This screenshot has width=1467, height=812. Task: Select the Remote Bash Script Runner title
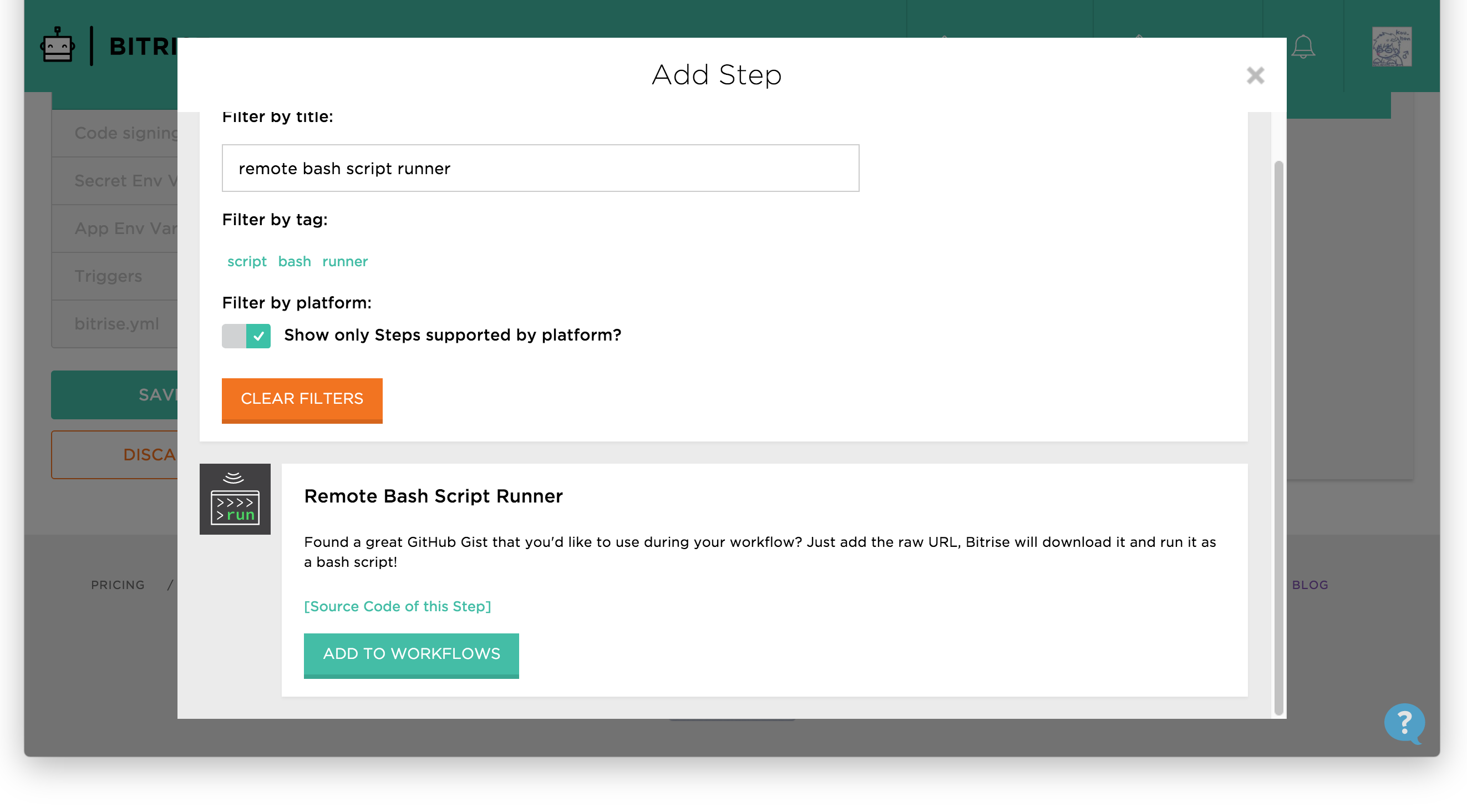(433, 496)
